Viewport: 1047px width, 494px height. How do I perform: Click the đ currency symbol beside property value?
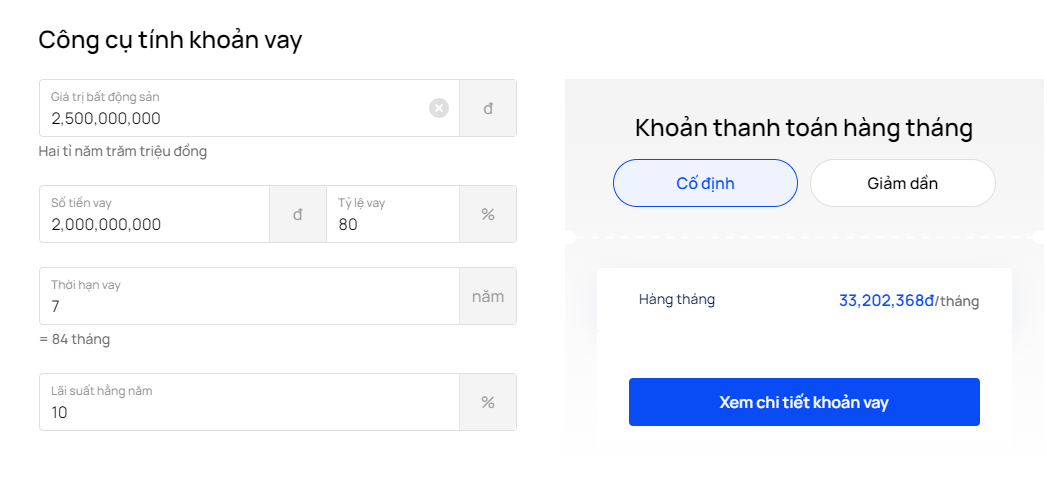tap(488, 108)
